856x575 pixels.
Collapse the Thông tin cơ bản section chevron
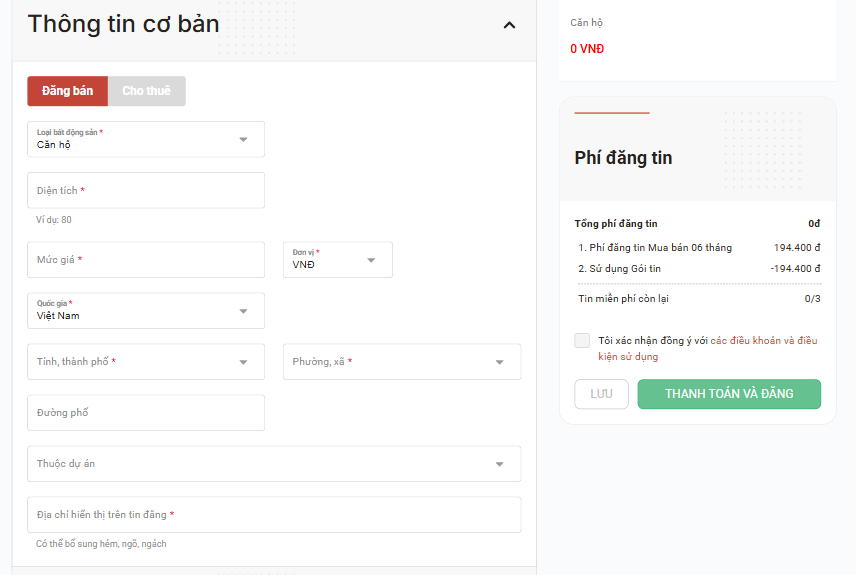pos(509,25)
